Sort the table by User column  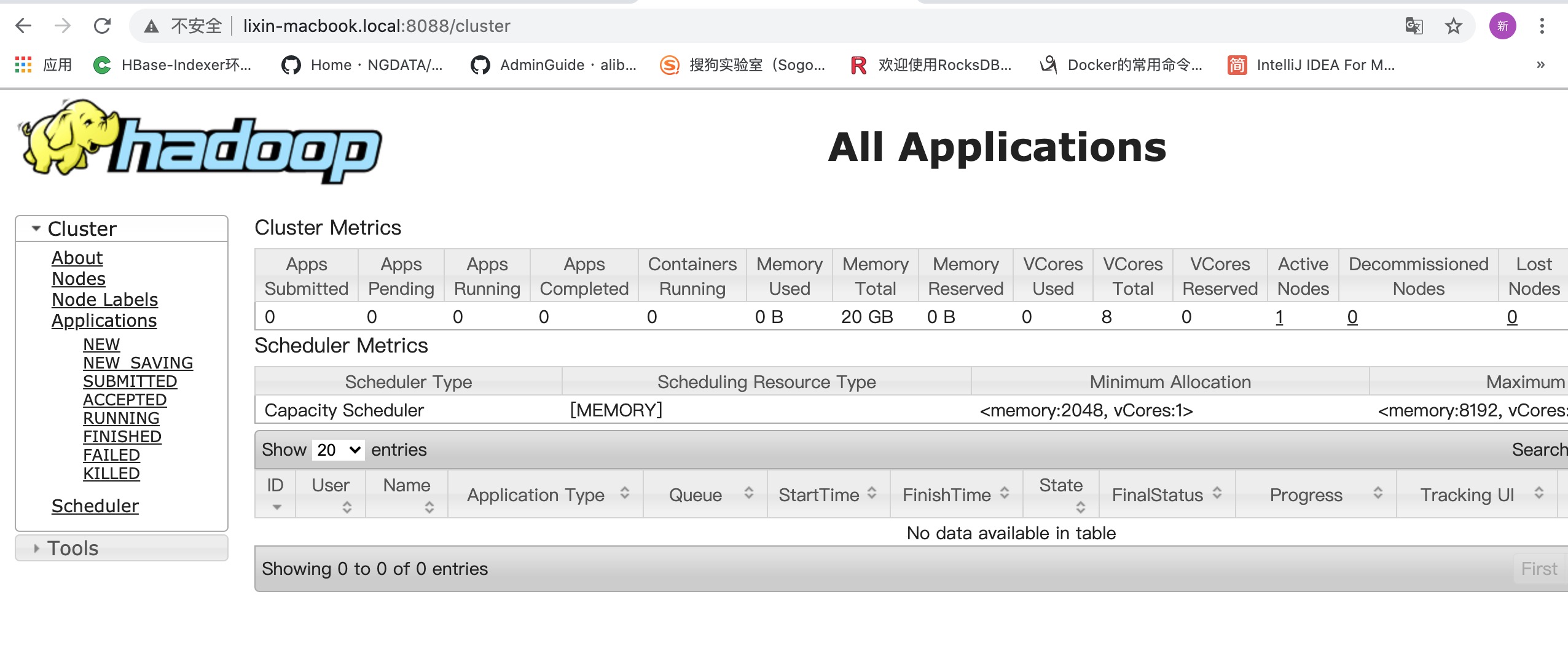pyautogui.click(x=331, y=494)
